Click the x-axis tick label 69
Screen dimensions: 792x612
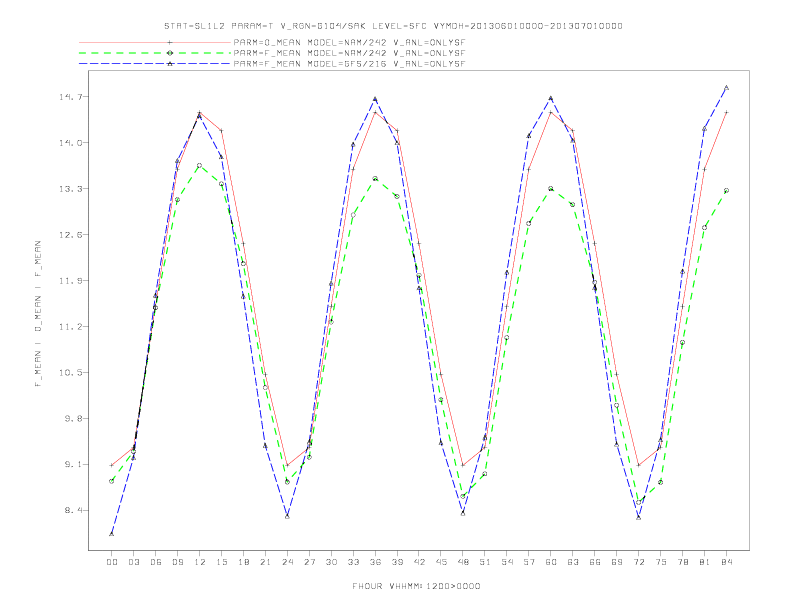click(x=617, y=562)
